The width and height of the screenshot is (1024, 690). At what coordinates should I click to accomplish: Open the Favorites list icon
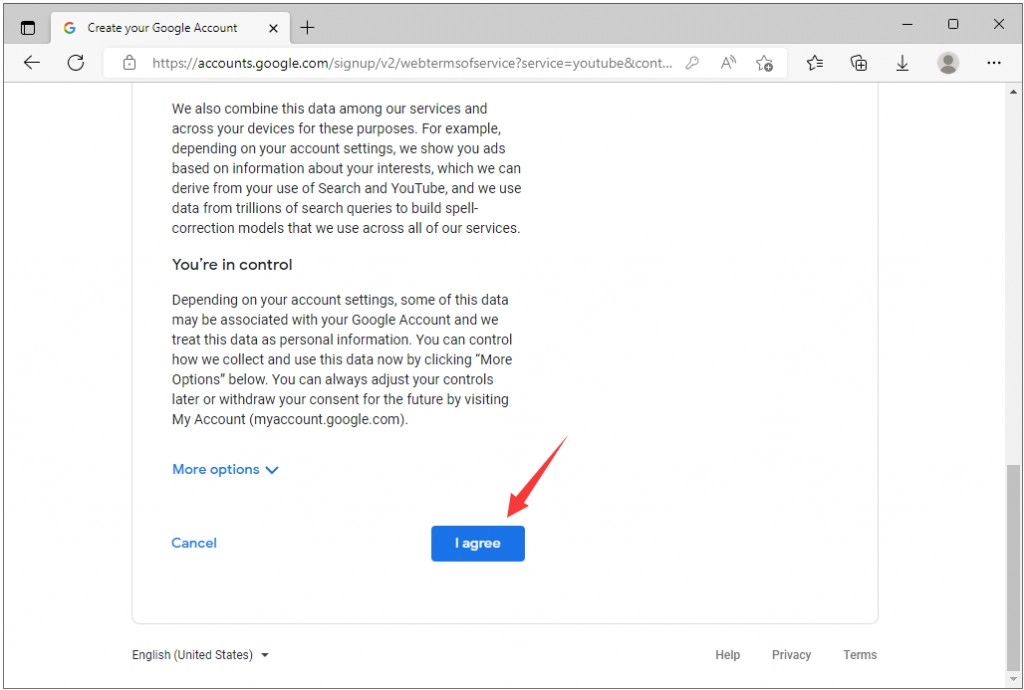tap(815, 63)
